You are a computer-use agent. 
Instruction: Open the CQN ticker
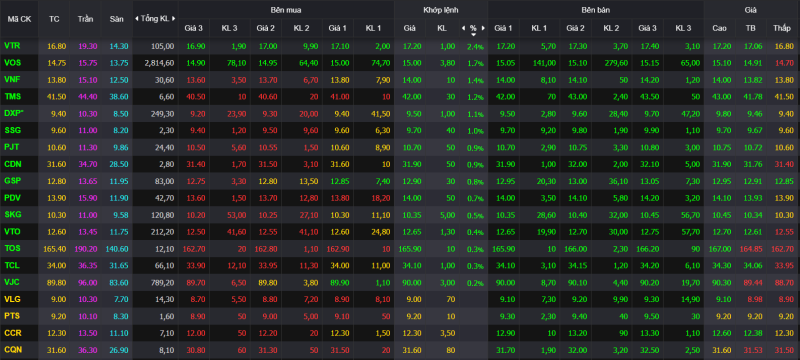(13, 350)
